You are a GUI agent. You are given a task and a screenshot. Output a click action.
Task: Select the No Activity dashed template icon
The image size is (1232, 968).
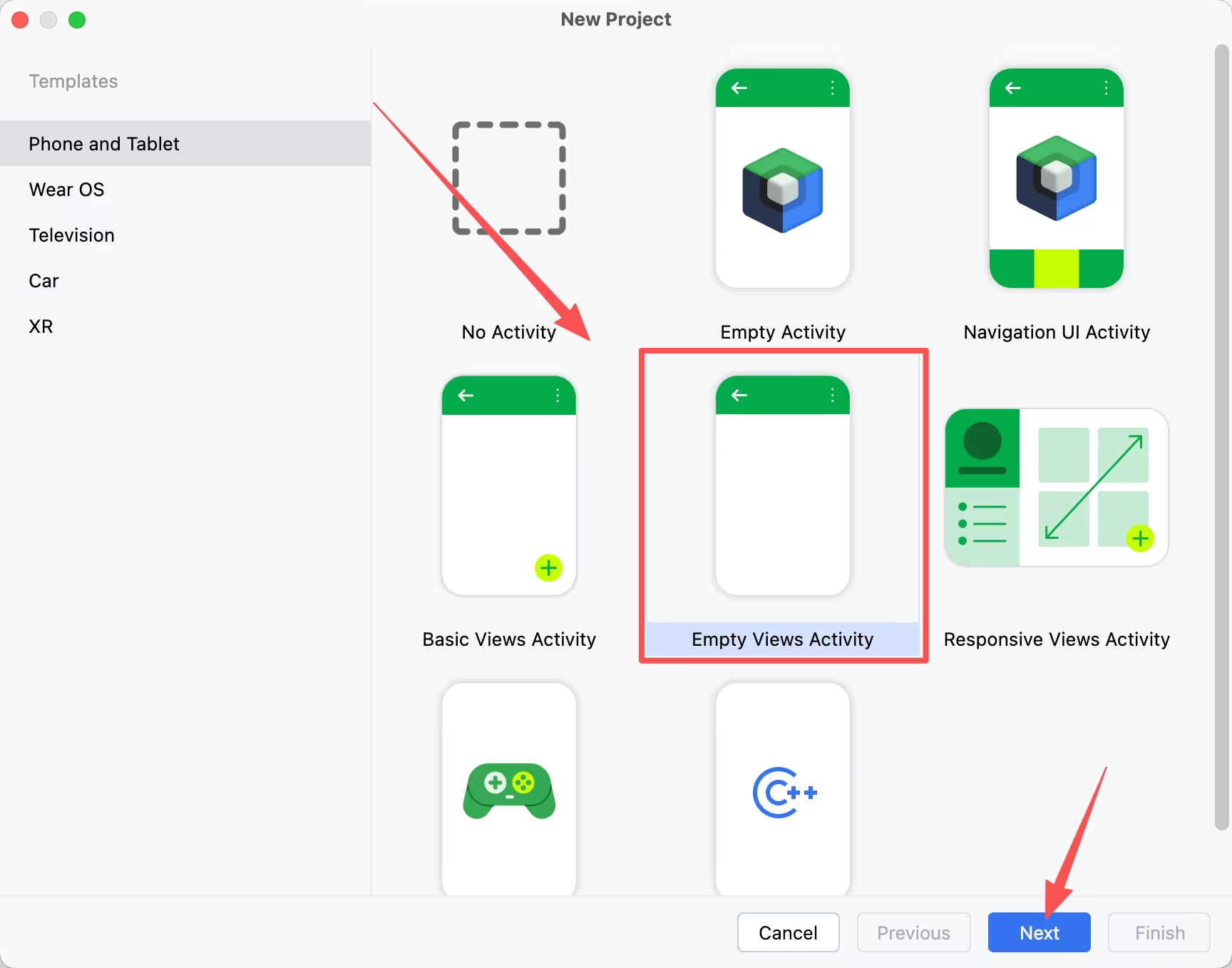coord(509,178)
